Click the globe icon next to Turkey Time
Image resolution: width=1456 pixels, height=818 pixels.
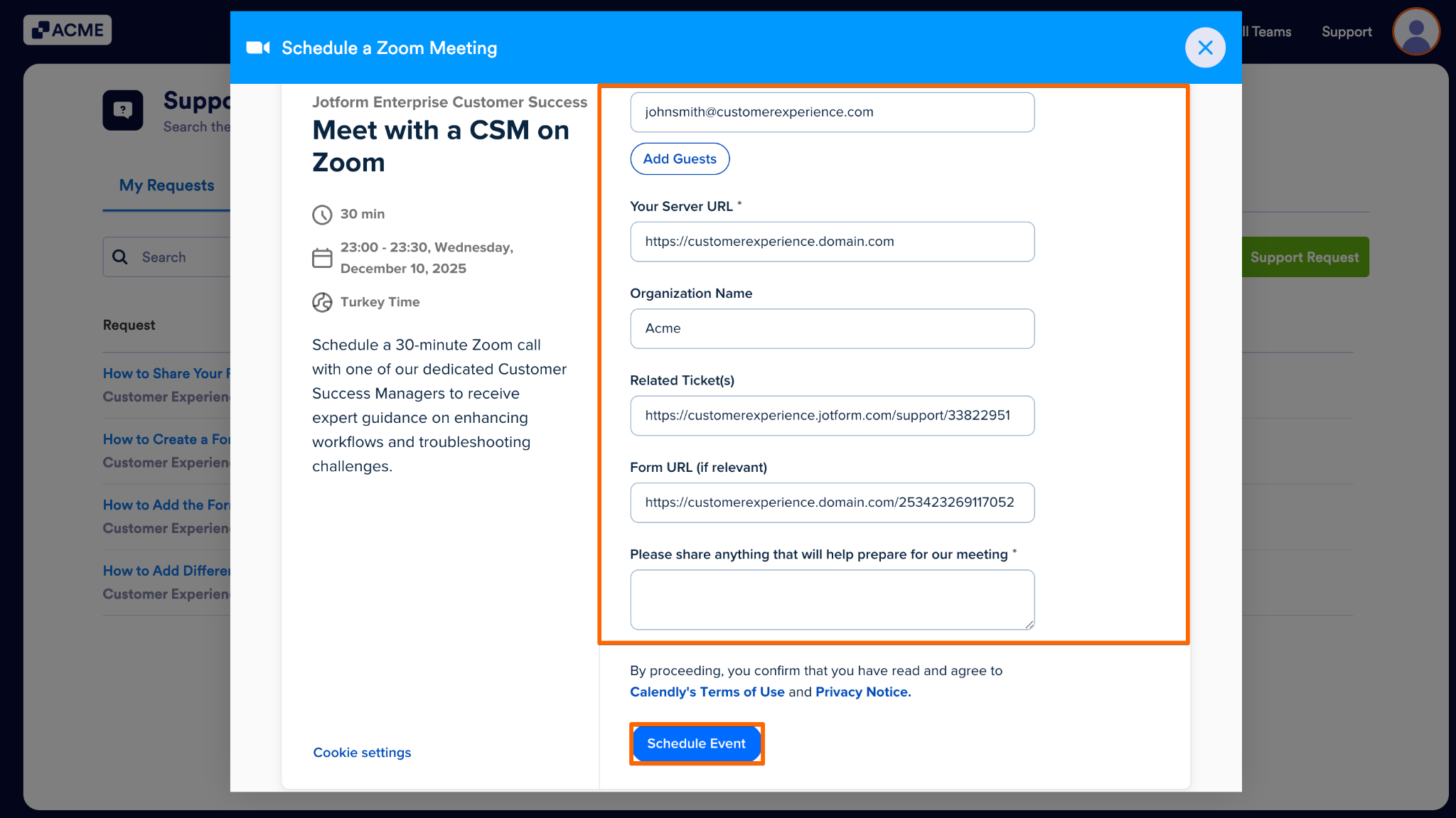click(322, 303)
